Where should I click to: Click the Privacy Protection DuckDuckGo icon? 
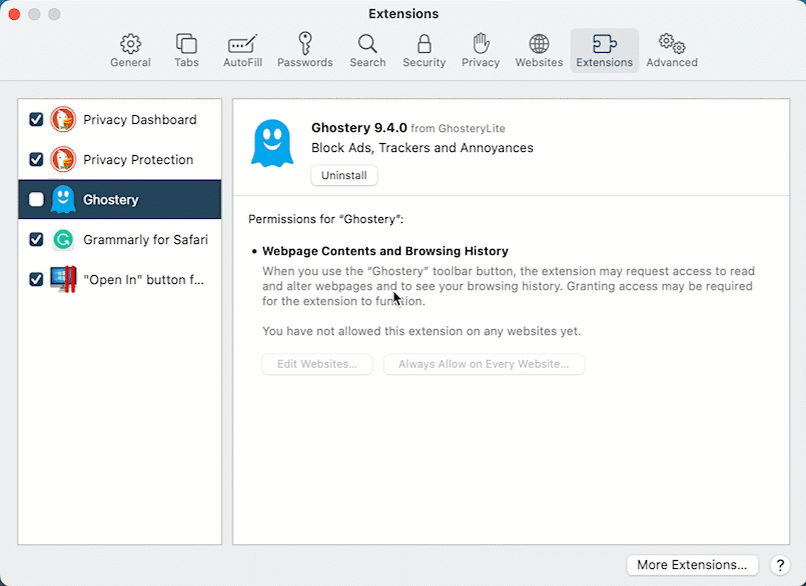pyautogui.click(x=63, y=159)
